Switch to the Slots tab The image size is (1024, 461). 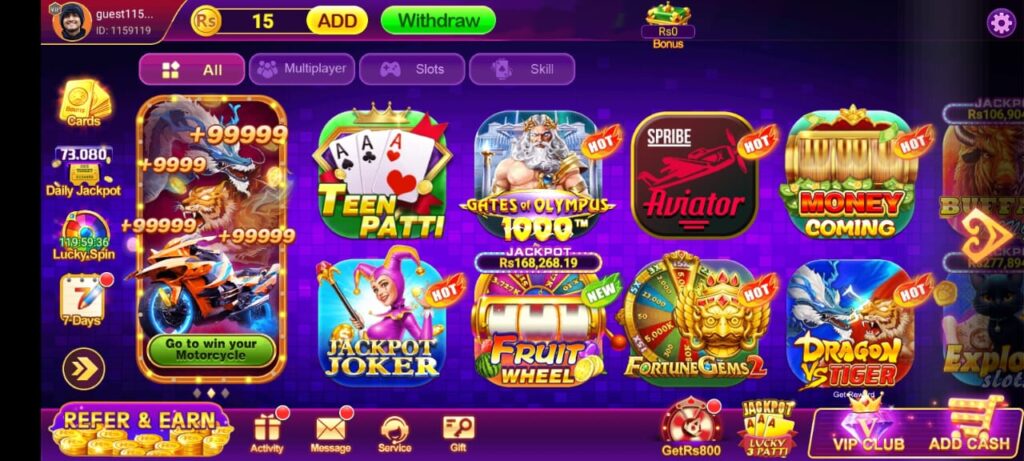click(412, 69)
